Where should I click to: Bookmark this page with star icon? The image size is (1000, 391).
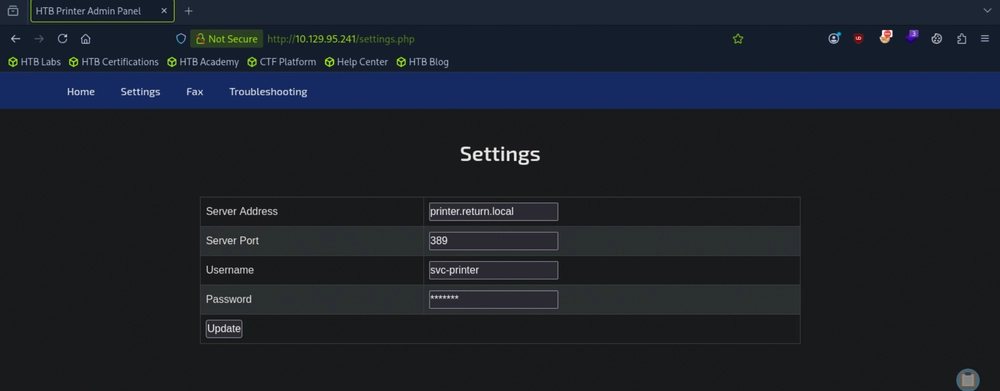(738, 39)
